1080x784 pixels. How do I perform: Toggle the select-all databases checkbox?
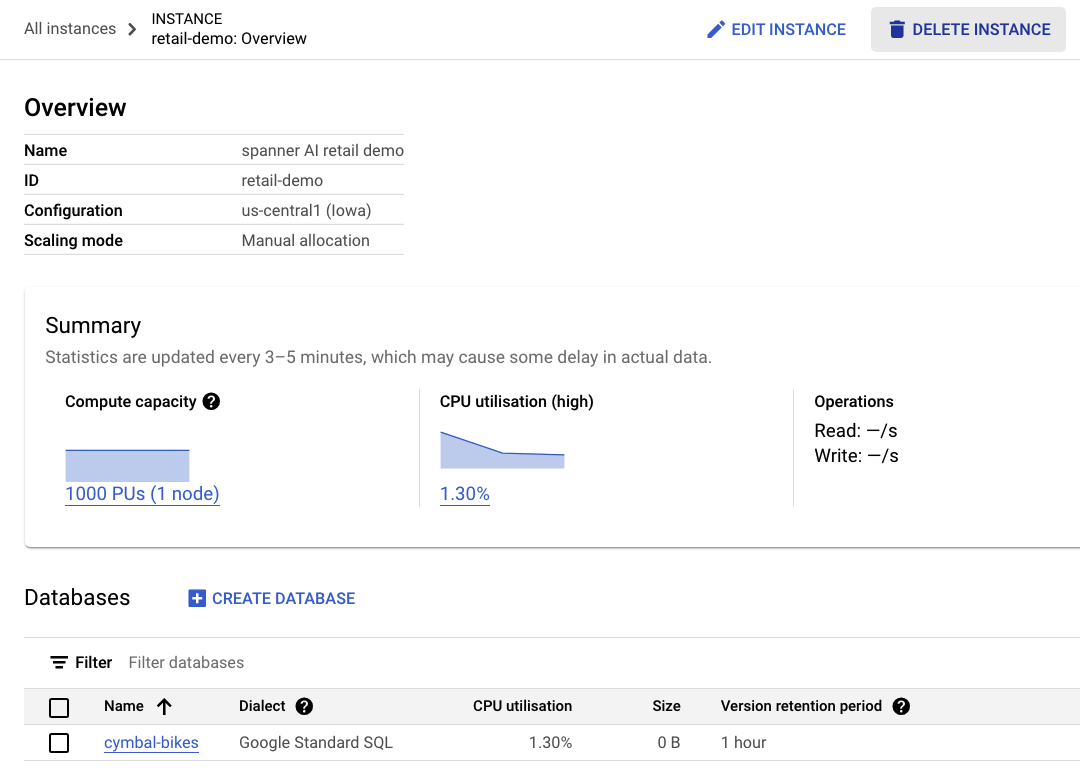point(59,708)
